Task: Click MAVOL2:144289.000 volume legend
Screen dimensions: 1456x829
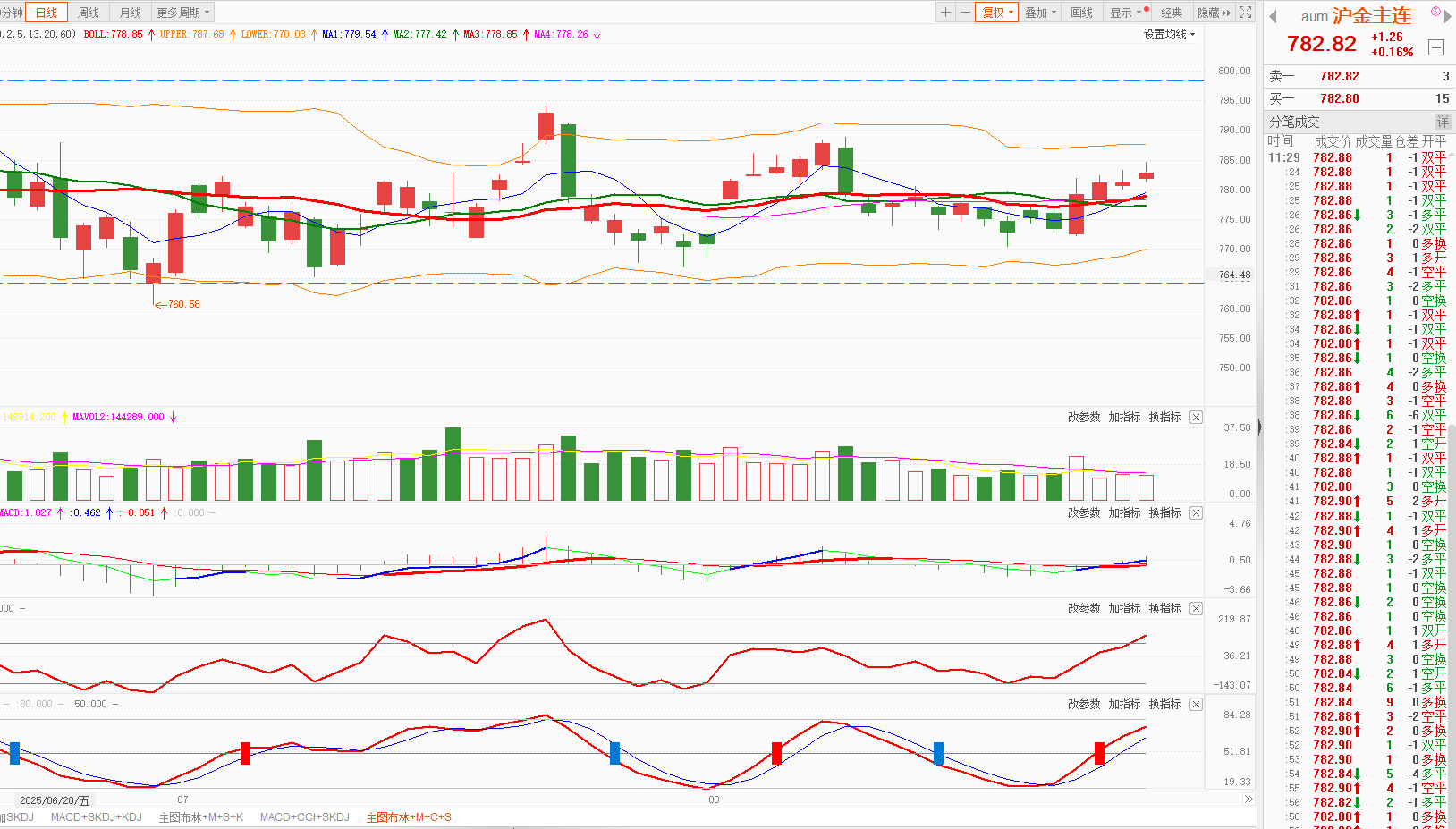Action: pyautogui.click(x=118, y=417)
